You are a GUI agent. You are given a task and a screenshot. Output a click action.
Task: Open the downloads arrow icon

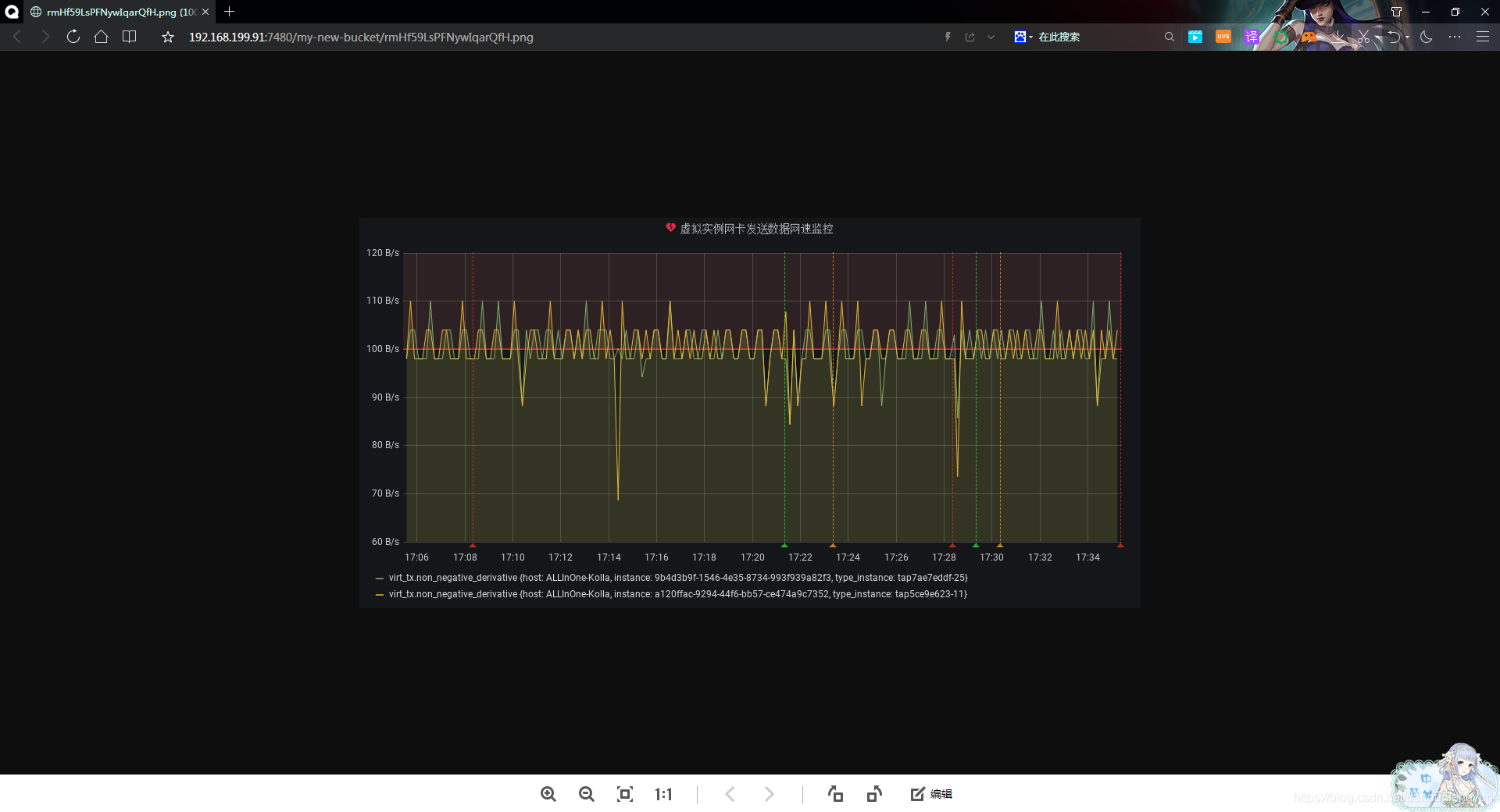coord(1339,37)
